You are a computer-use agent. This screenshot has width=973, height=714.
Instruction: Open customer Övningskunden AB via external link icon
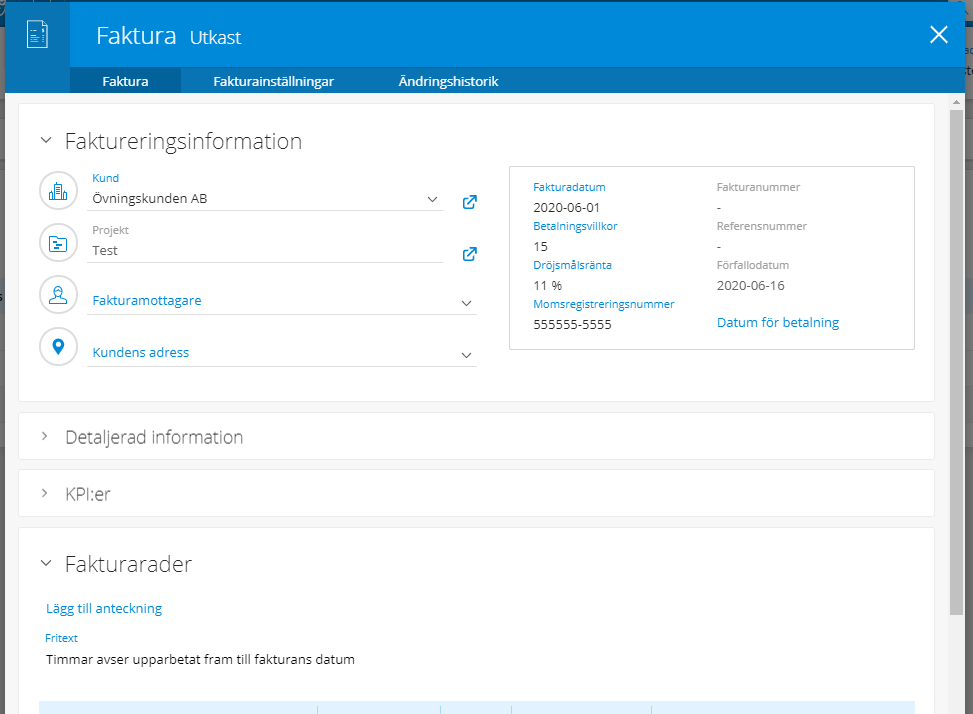coord(469,201)
